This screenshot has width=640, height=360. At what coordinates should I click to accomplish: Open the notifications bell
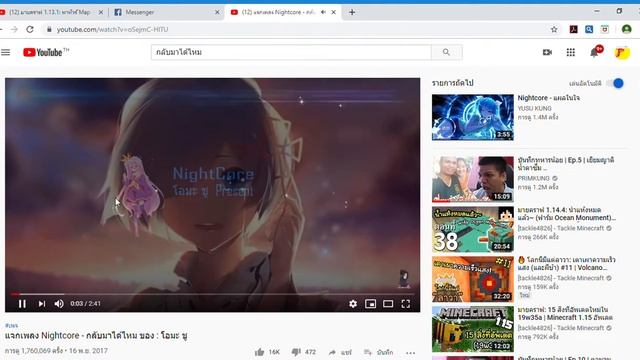(x=595, y=52)
